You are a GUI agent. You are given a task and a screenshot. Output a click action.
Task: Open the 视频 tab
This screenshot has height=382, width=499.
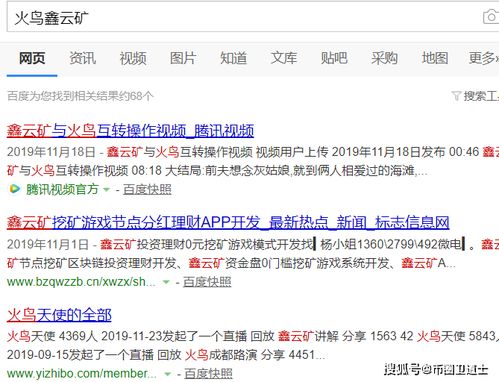pyautogui.click(x=133, y=58)
